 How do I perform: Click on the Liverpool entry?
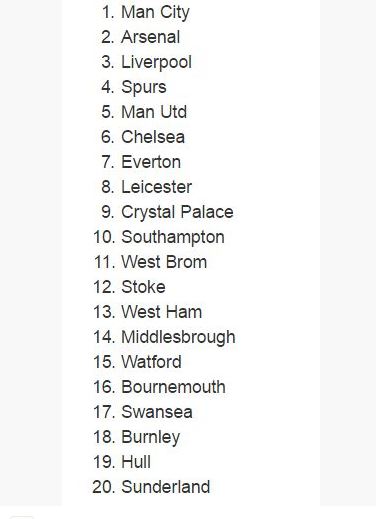156,63
